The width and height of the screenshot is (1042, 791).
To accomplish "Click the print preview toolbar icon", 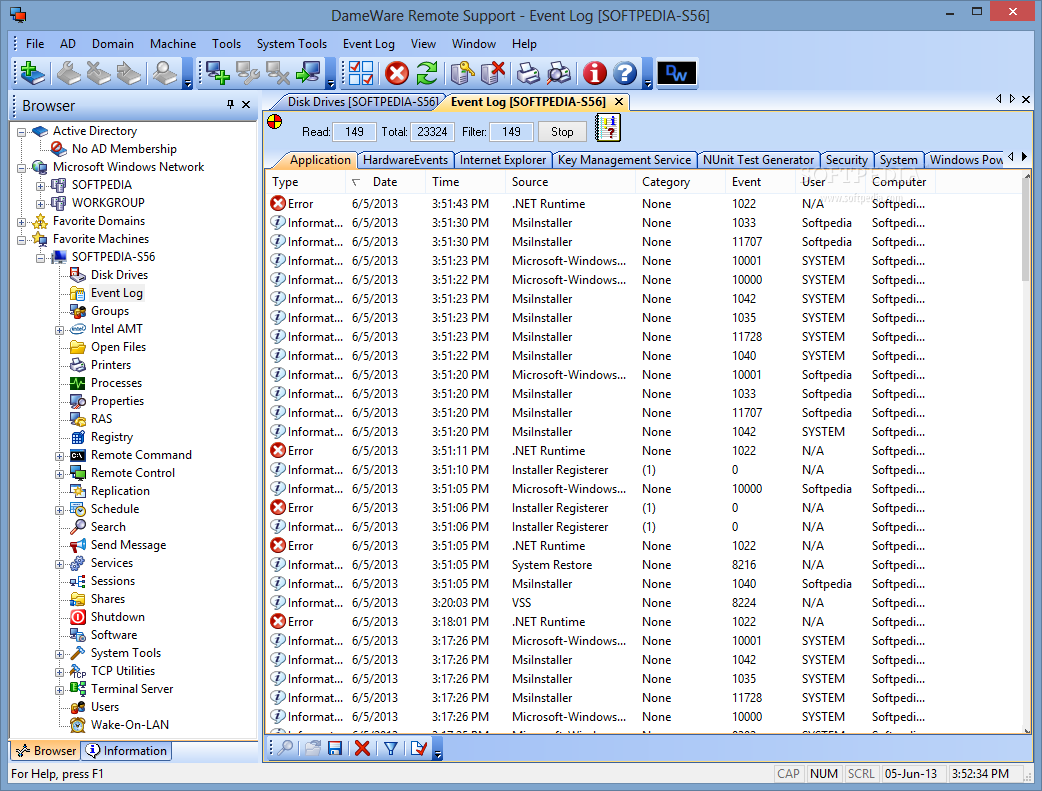I will 559,73.
